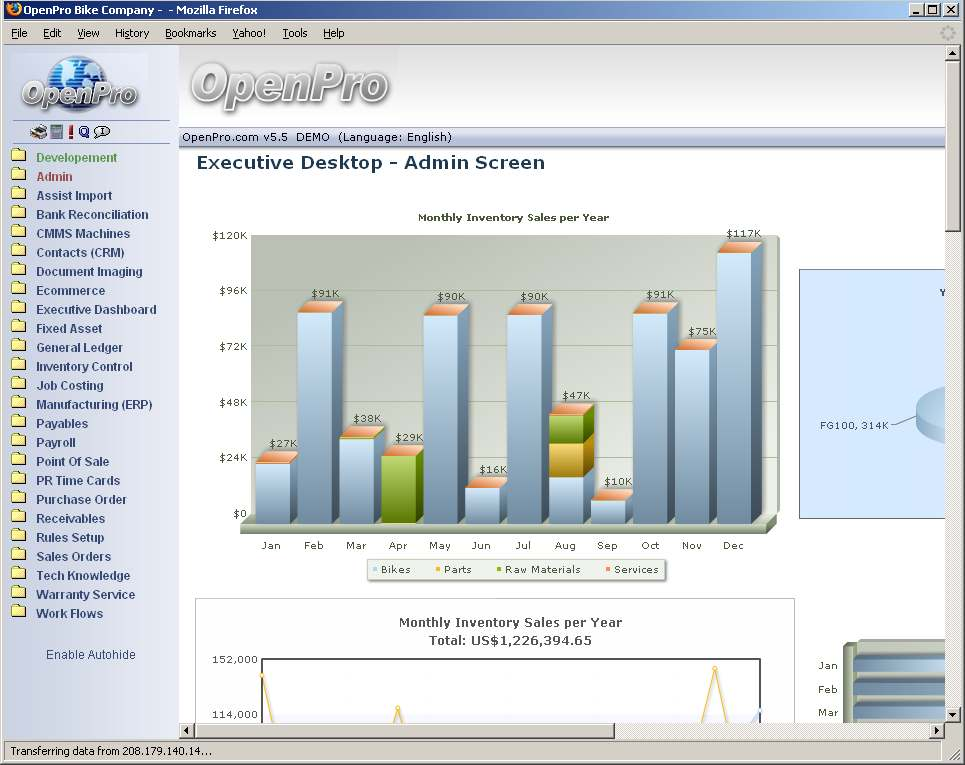Image resolution: width=965 pixels, height=765 pixels.
Task: Click the Bikes legend color swatch
Action: click(376, 570)
